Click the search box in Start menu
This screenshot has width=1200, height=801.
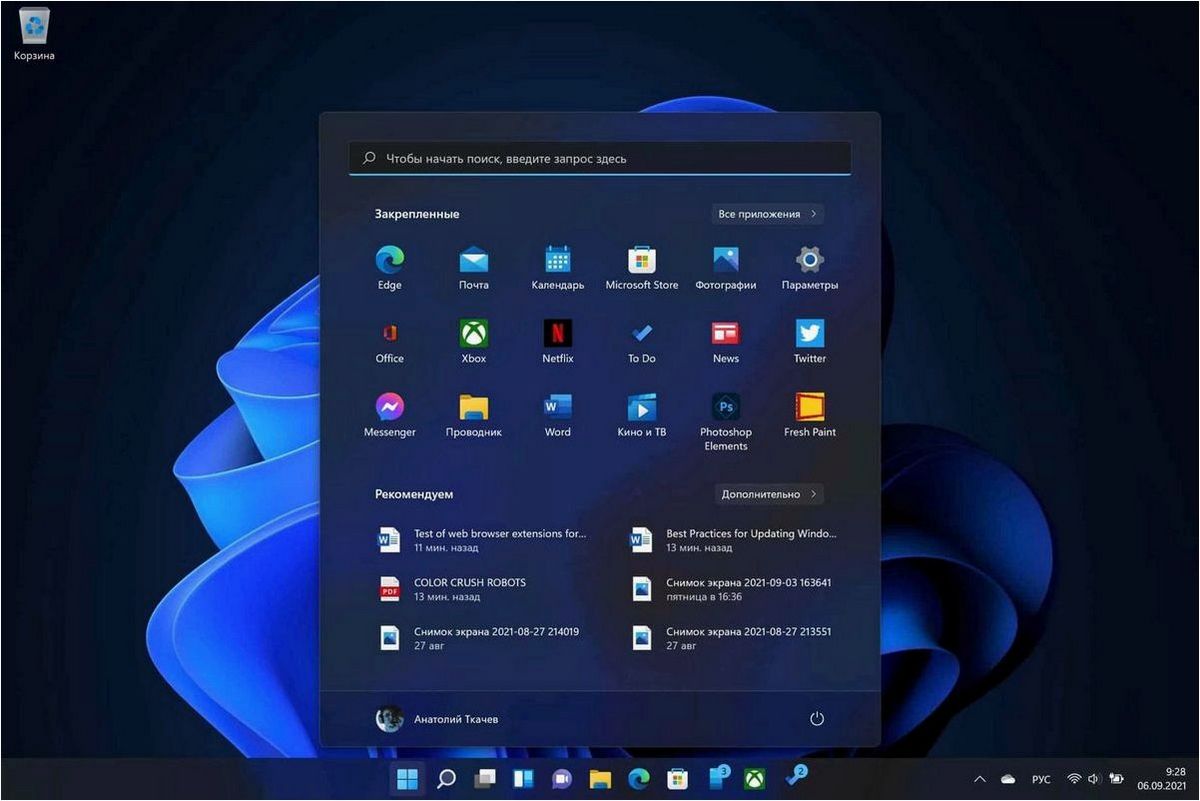tap(600, 158)
